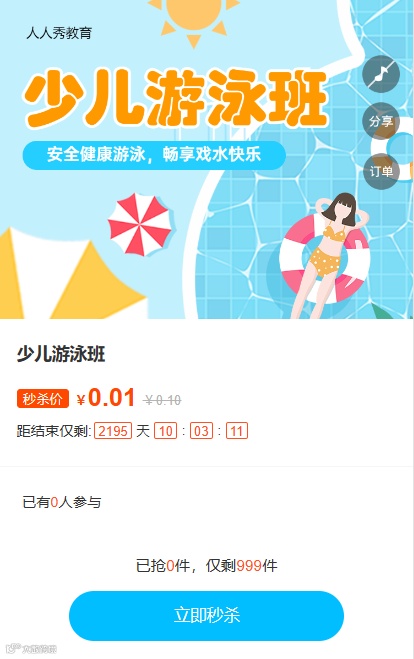Image resolution: width=414 pixels, height=659 pixels.
Task: Click the 安全健康游泳 slogan pill
Action: click(154, 155)
